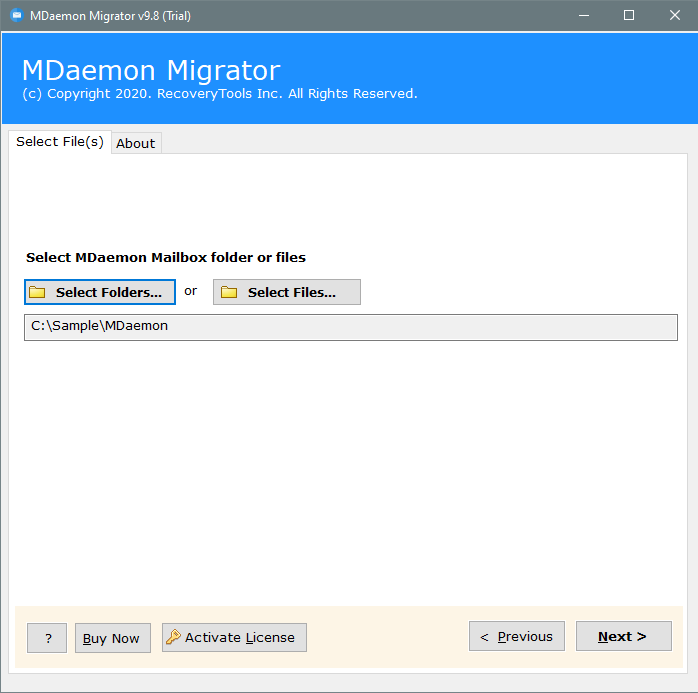Viewport: 698px width, 693px height.
Task: Click the Select Folders button
Action: pyautogui.click(x=100, y=292)
